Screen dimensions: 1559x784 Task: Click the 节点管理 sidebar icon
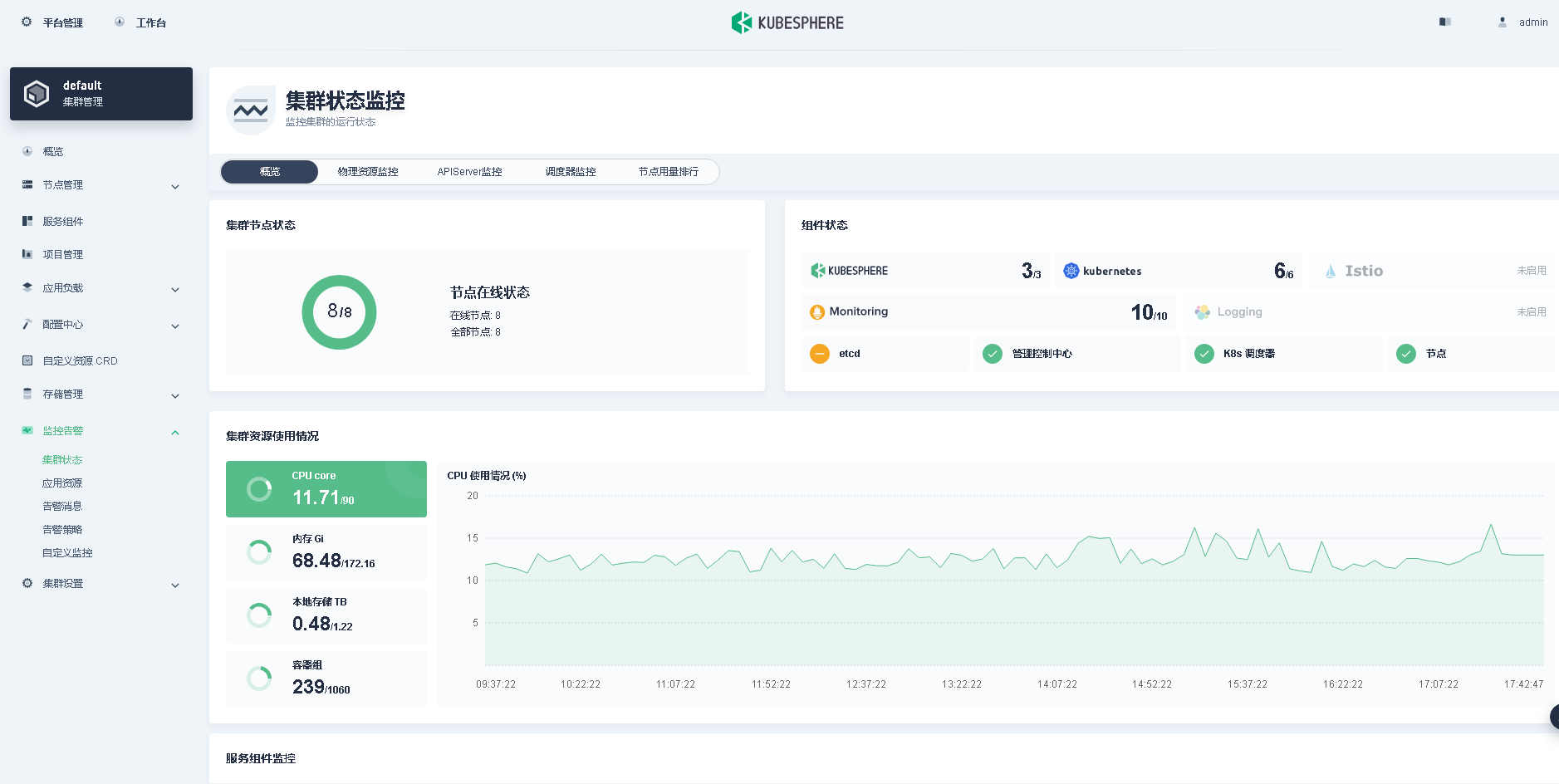coord(27,184)
